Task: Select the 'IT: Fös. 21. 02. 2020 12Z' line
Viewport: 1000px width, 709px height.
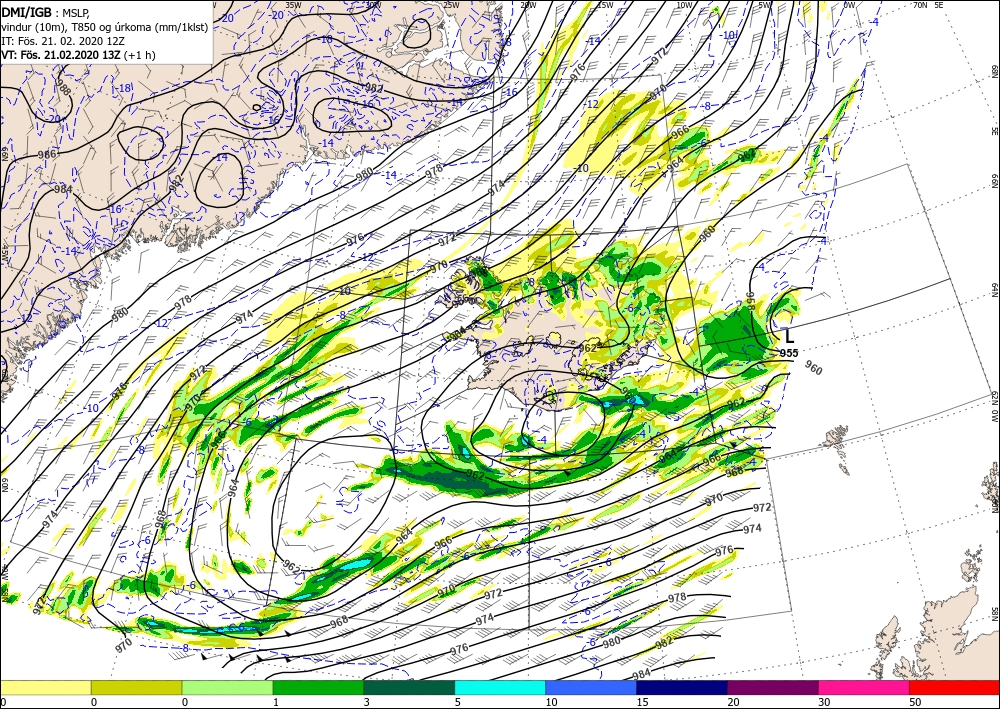Action: point(62,41)
